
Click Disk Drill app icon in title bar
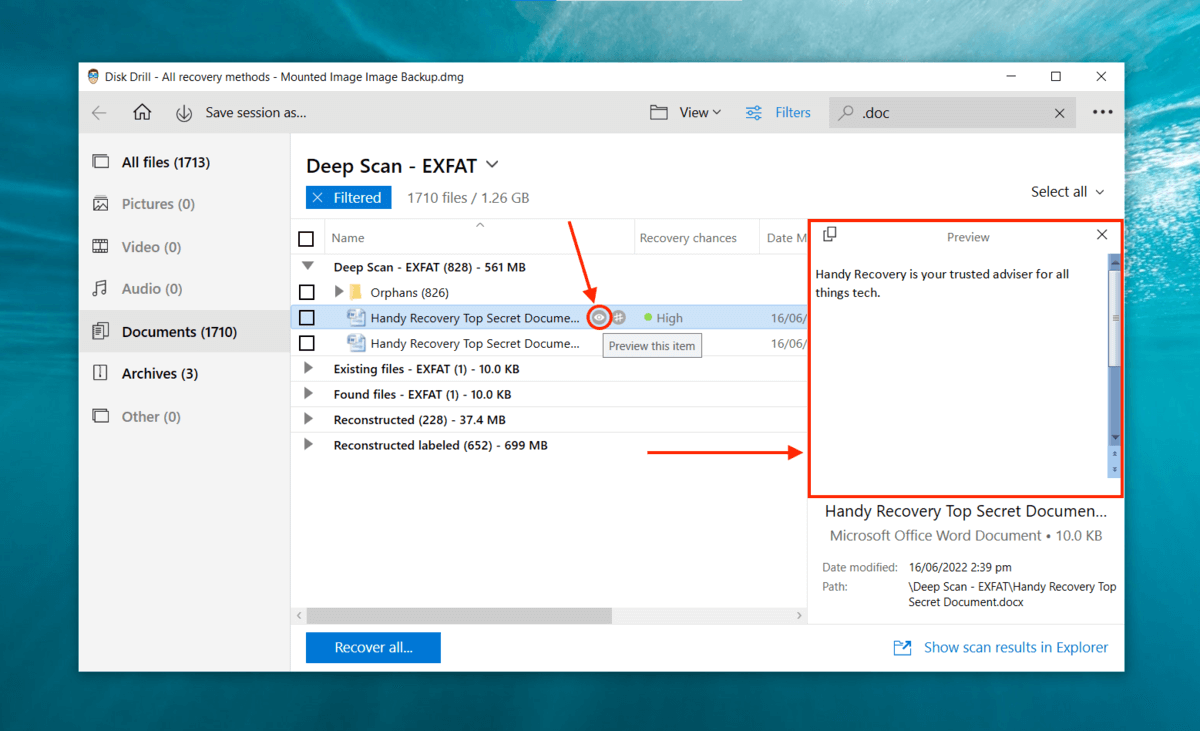[93, 77]
